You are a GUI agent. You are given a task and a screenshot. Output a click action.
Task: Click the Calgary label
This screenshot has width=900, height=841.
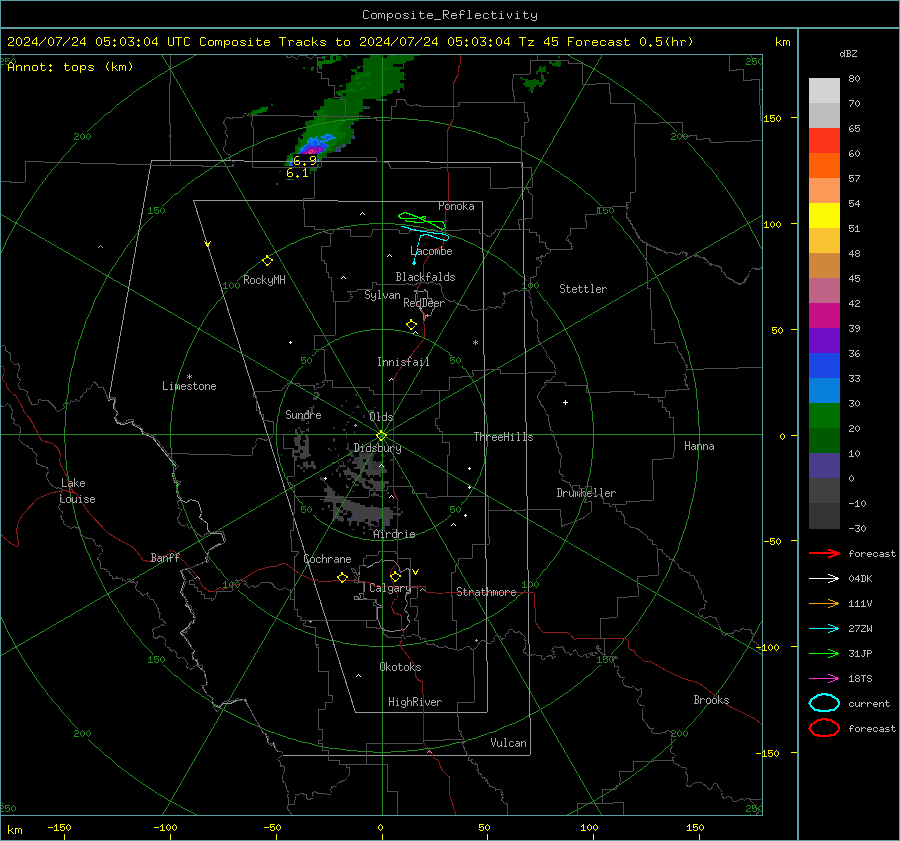tap(390, 588)
